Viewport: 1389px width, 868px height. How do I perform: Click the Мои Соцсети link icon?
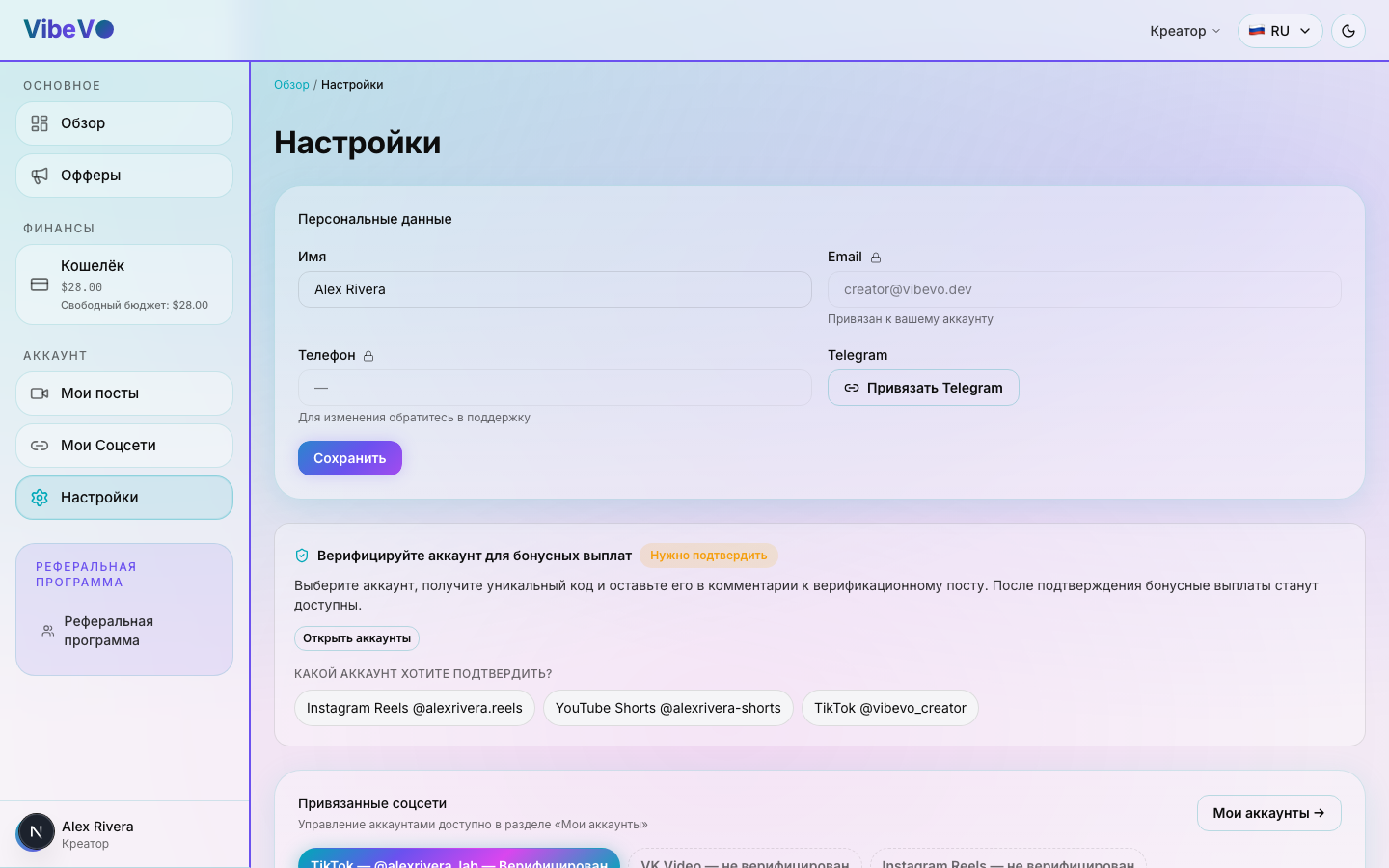coord(40,446)
